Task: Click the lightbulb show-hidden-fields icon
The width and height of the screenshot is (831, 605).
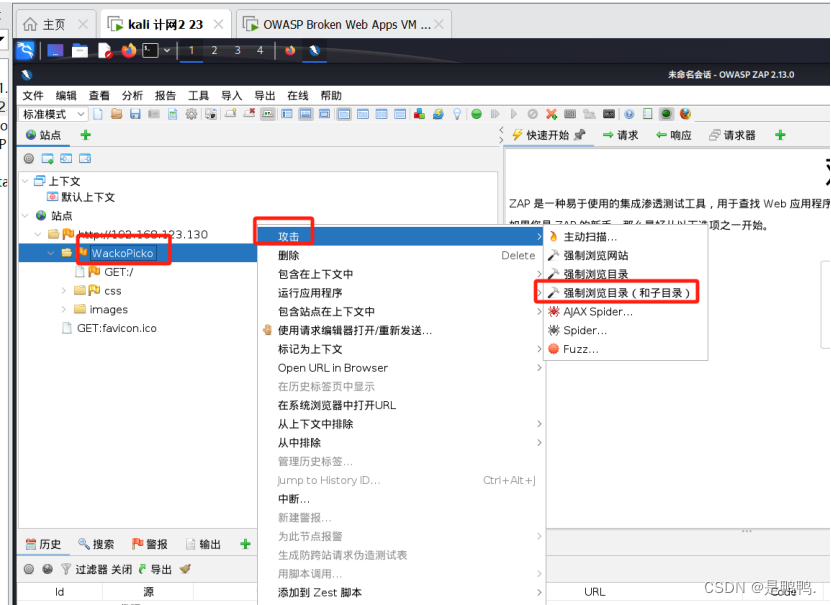Action: click(457, 114)
